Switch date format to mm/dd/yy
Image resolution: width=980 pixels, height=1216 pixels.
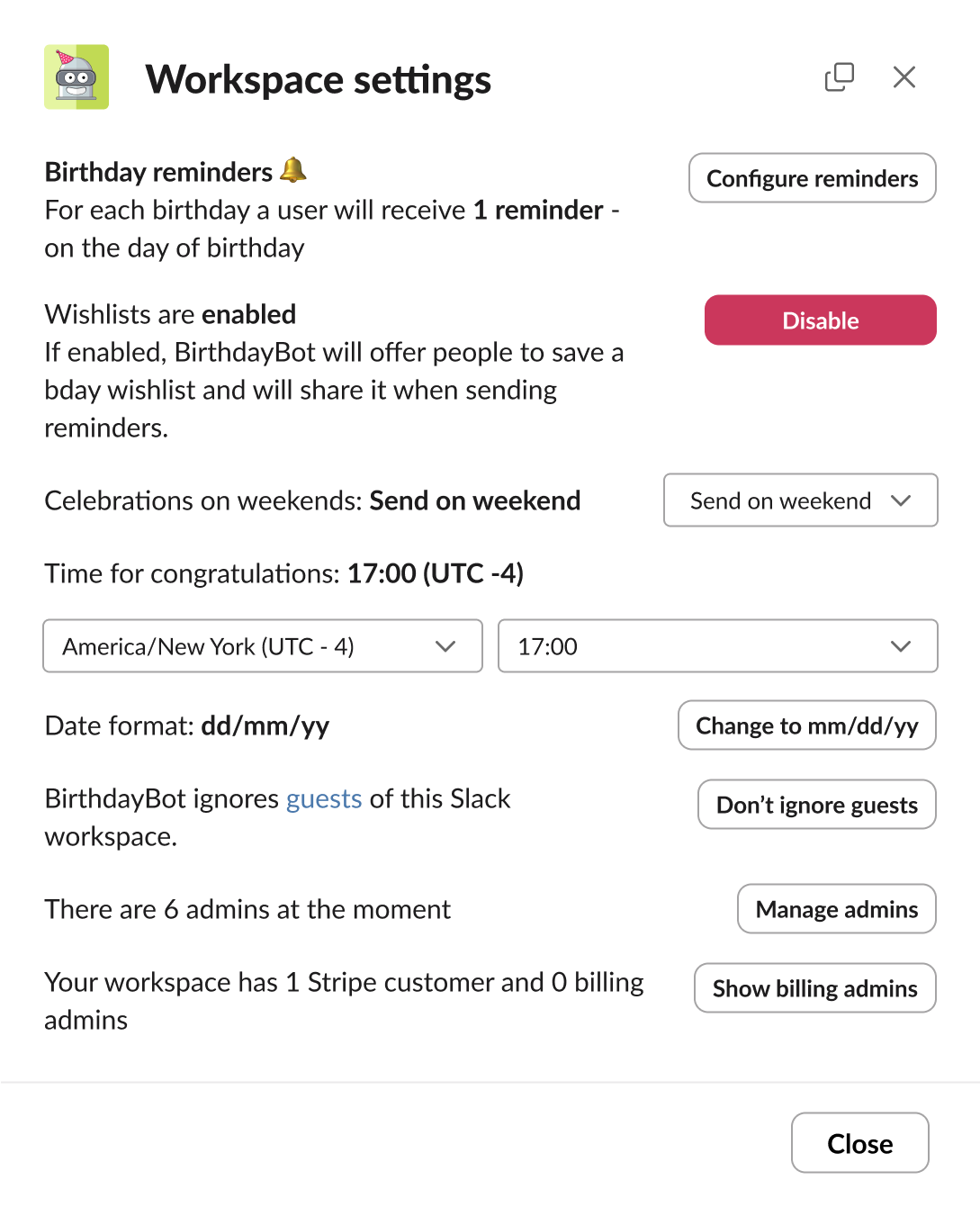pyautogui.click(x=806, y=725)
